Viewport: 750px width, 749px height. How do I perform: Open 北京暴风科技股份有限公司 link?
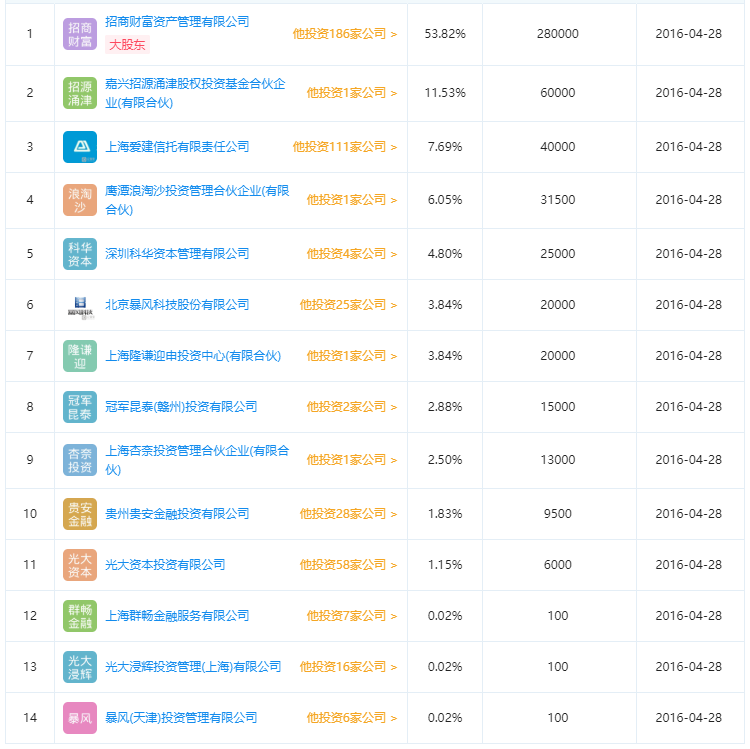click(x=177, y=305)
